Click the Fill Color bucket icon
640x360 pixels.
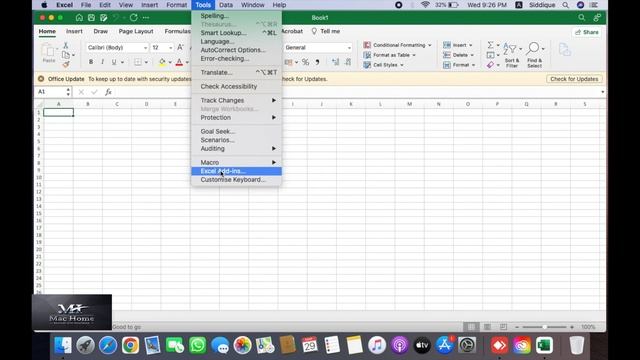click(x=162, y=62)
